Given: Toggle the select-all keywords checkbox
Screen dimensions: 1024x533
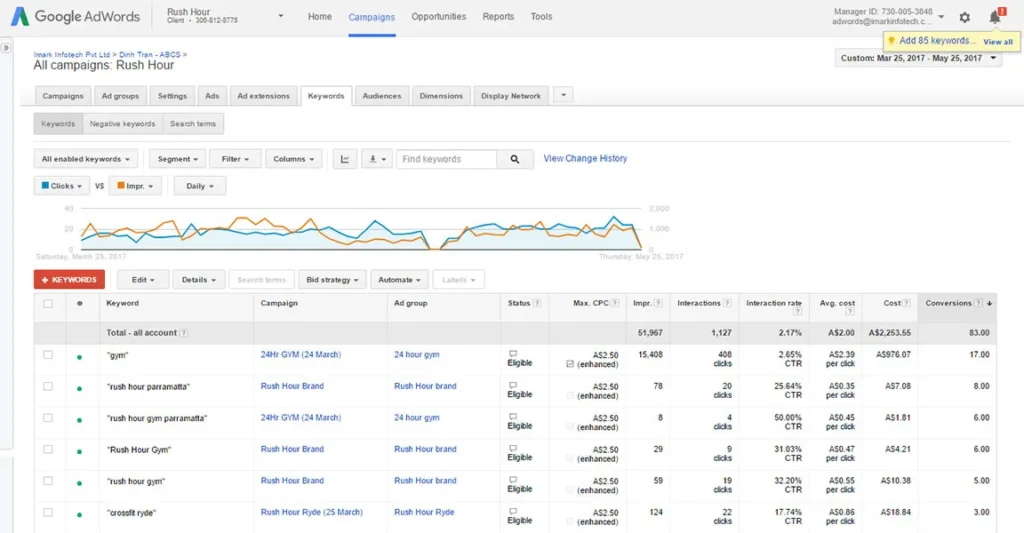Looking at the screenshot, I should click(48, 304).
